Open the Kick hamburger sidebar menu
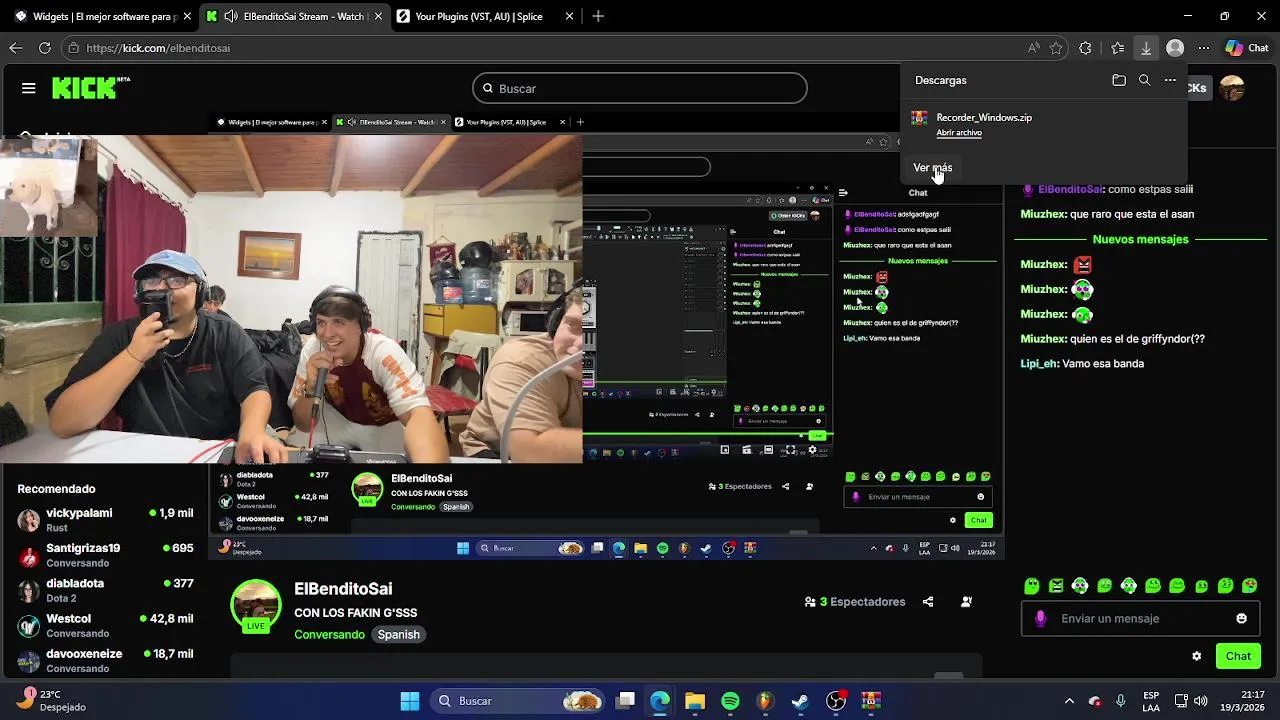The width and height of the screenshot is (1280, 720). point(29,88)
